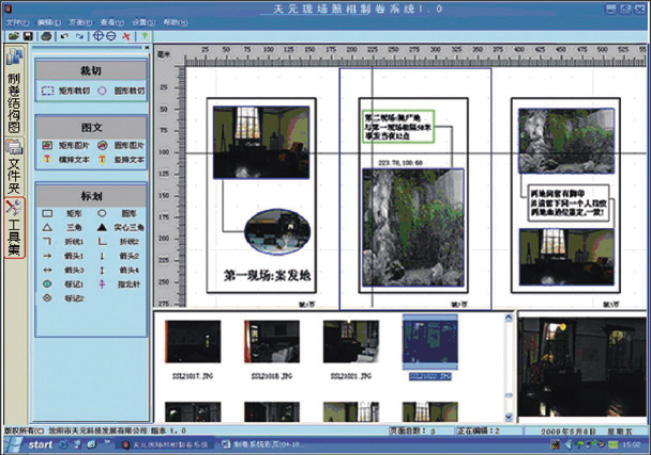The image size is (651, 455).
Task: Click the open file toolbar icon
Action: pyautogui.click(x=14, y=37)
